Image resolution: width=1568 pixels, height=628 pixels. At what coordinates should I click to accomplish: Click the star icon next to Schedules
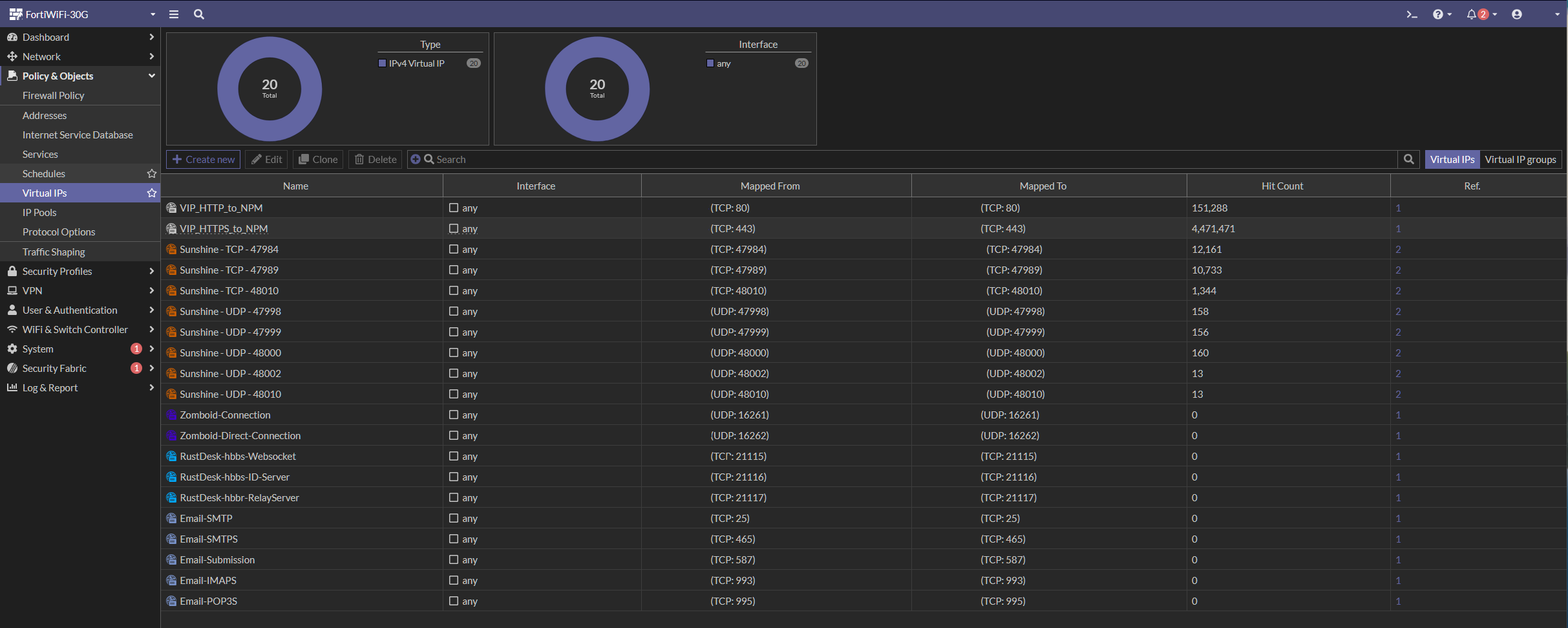tap(152, 173)
